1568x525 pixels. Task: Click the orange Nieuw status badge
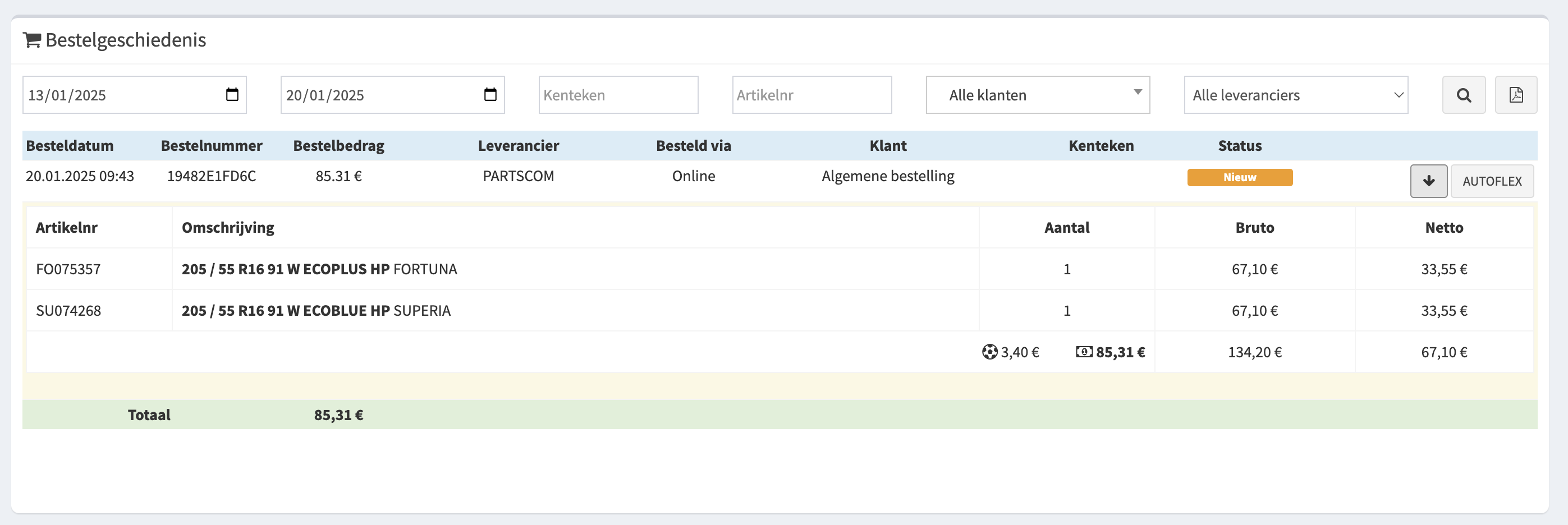click(x=1239, y=178)
